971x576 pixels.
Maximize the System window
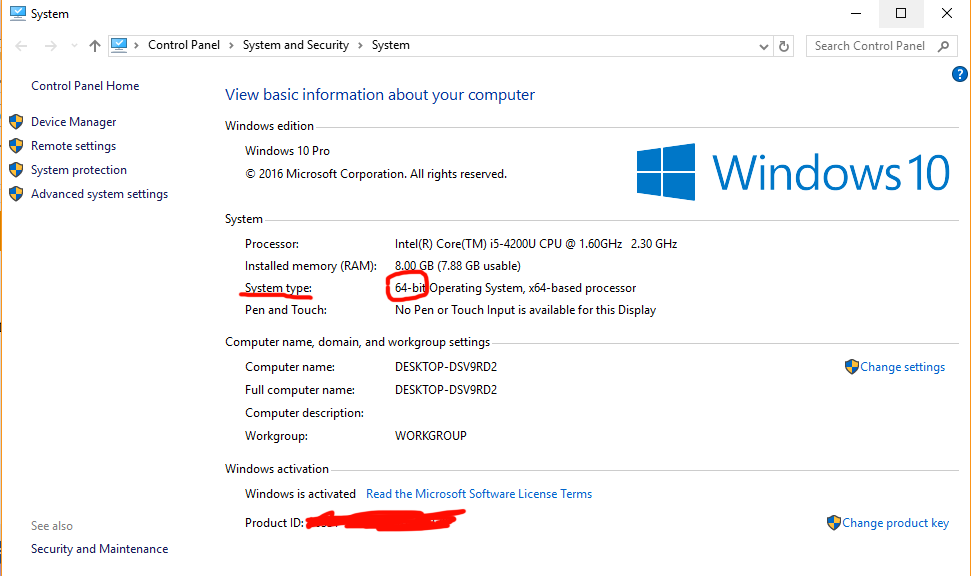pos(901,14)
